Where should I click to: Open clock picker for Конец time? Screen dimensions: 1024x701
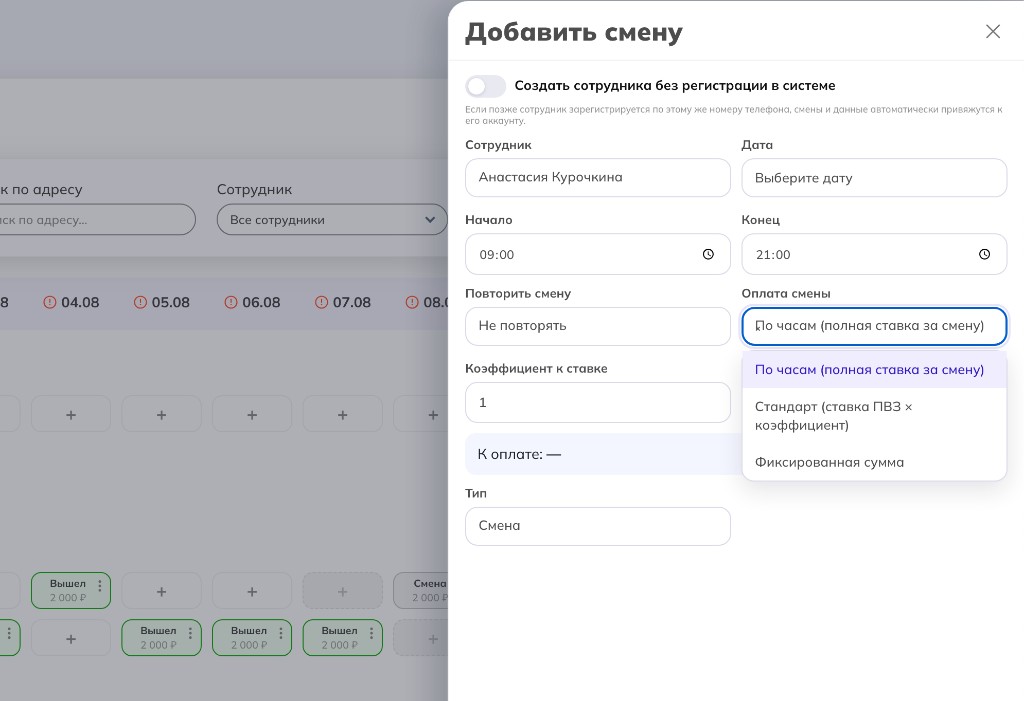(984, 254)
